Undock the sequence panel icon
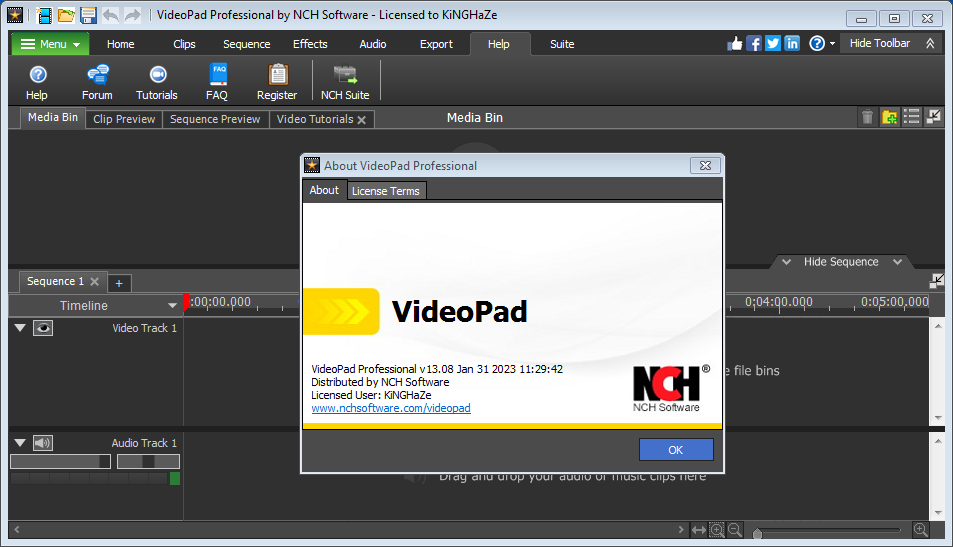The height and width of the screenshot is (547, 953). (x=937, y=280)
